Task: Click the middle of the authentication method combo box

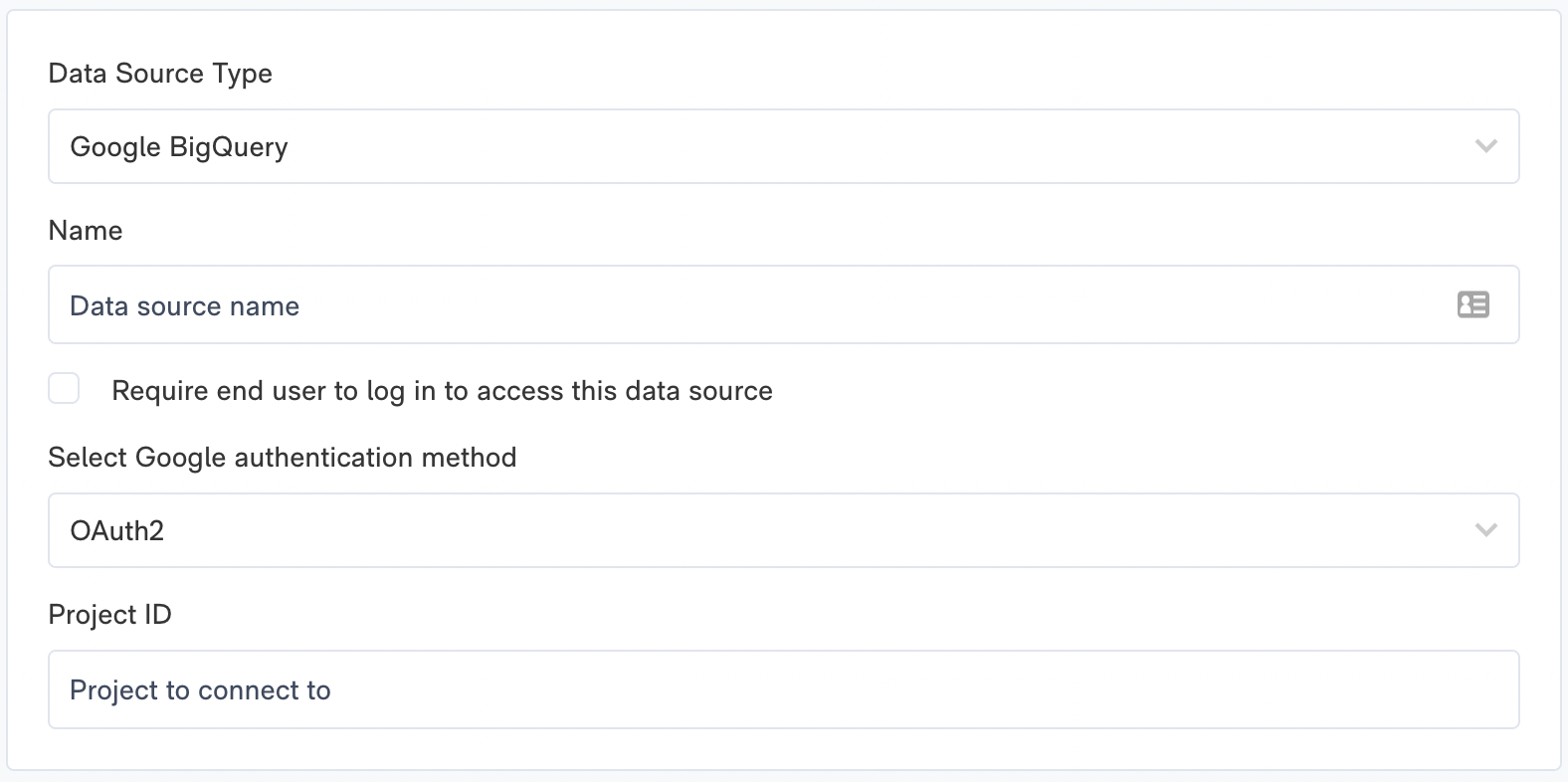Action: pos(784,530)
